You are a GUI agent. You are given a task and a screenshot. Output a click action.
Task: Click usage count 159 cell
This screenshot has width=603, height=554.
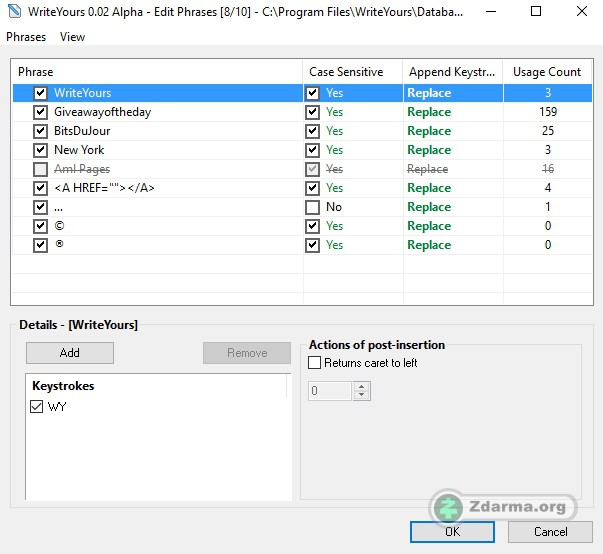pos(548,112)
